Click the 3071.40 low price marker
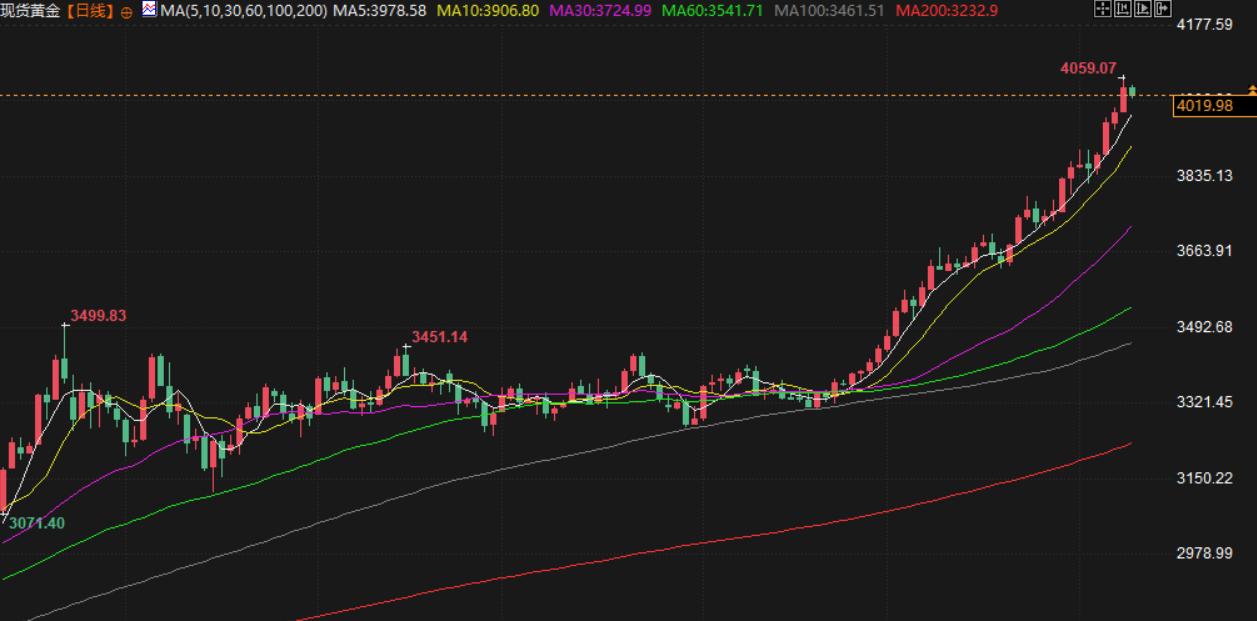Screen dimensions: 1257x621 click(x=37, y=523)
